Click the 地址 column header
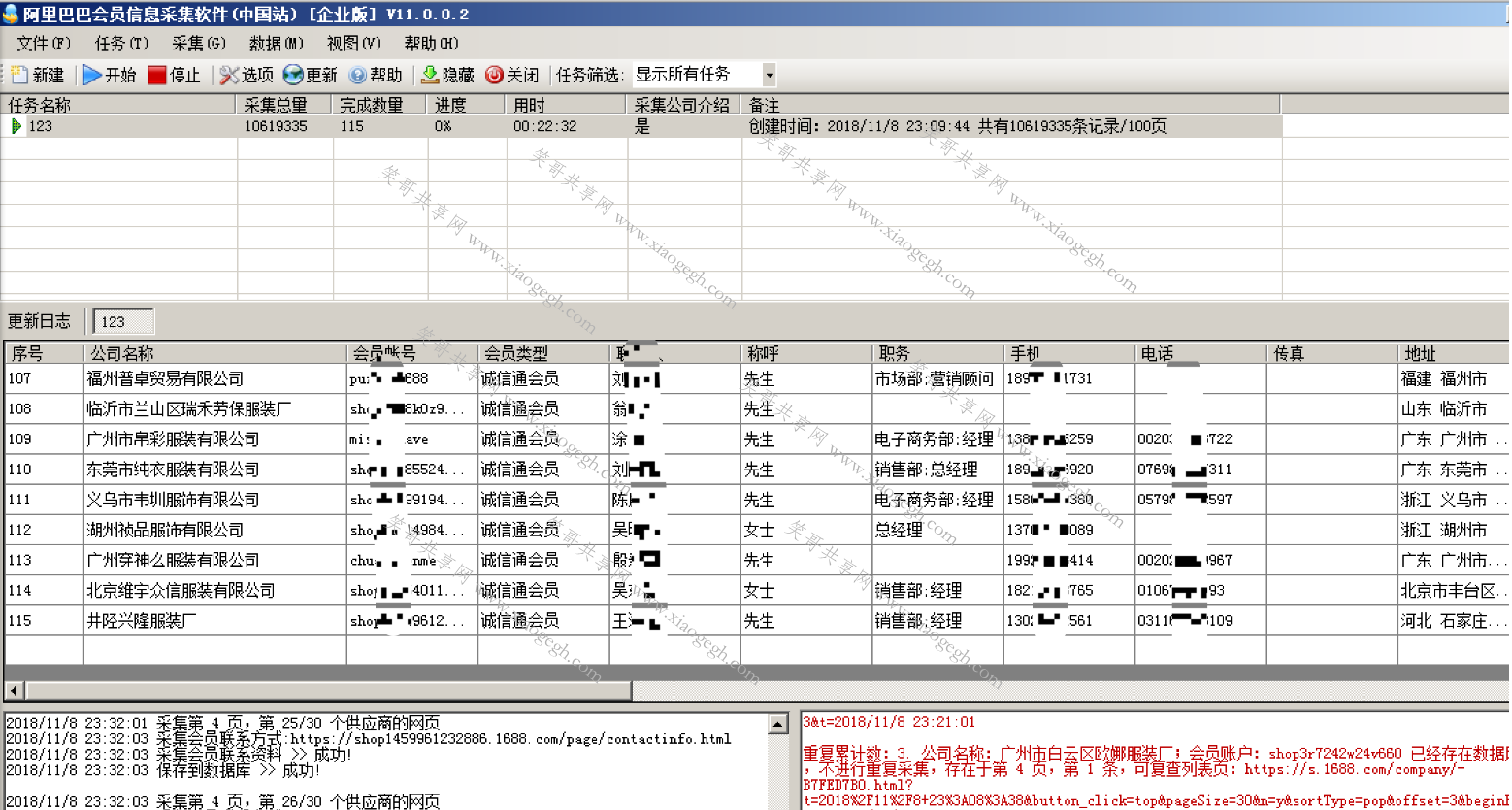Screen dimensions: 1512x810 point(1454,353)
